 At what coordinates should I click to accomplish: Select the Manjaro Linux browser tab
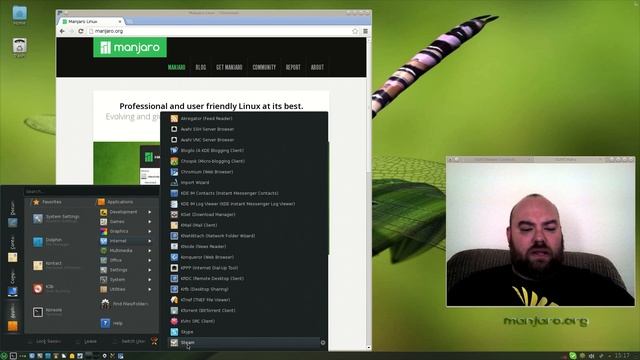pos(92,21)
